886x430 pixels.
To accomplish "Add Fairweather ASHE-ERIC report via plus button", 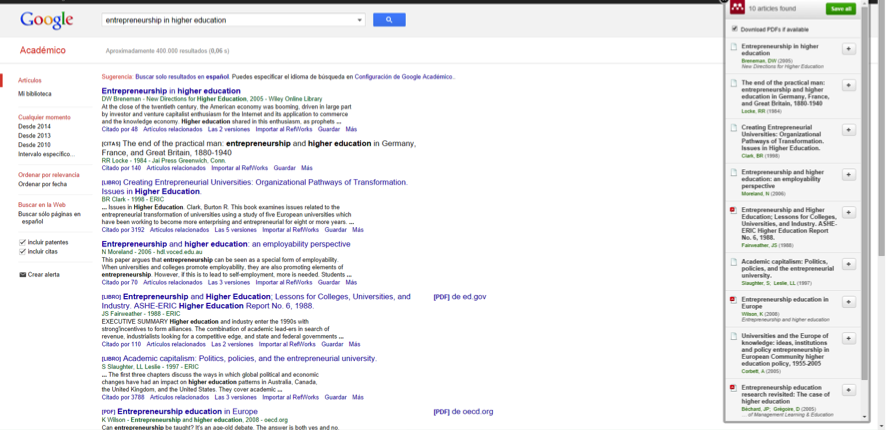I will 848,212.
